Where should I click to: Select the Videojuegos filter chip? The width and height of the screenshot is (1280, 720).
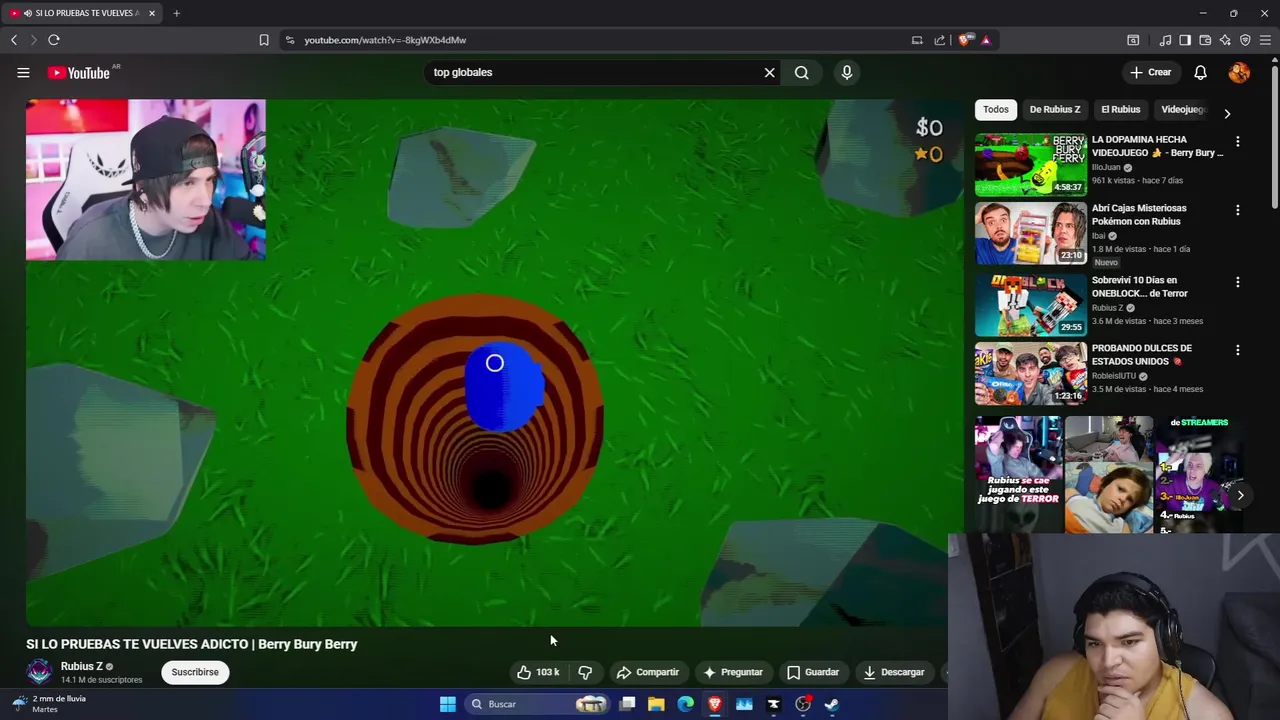pyautogui.click(x=1184, y=109)
